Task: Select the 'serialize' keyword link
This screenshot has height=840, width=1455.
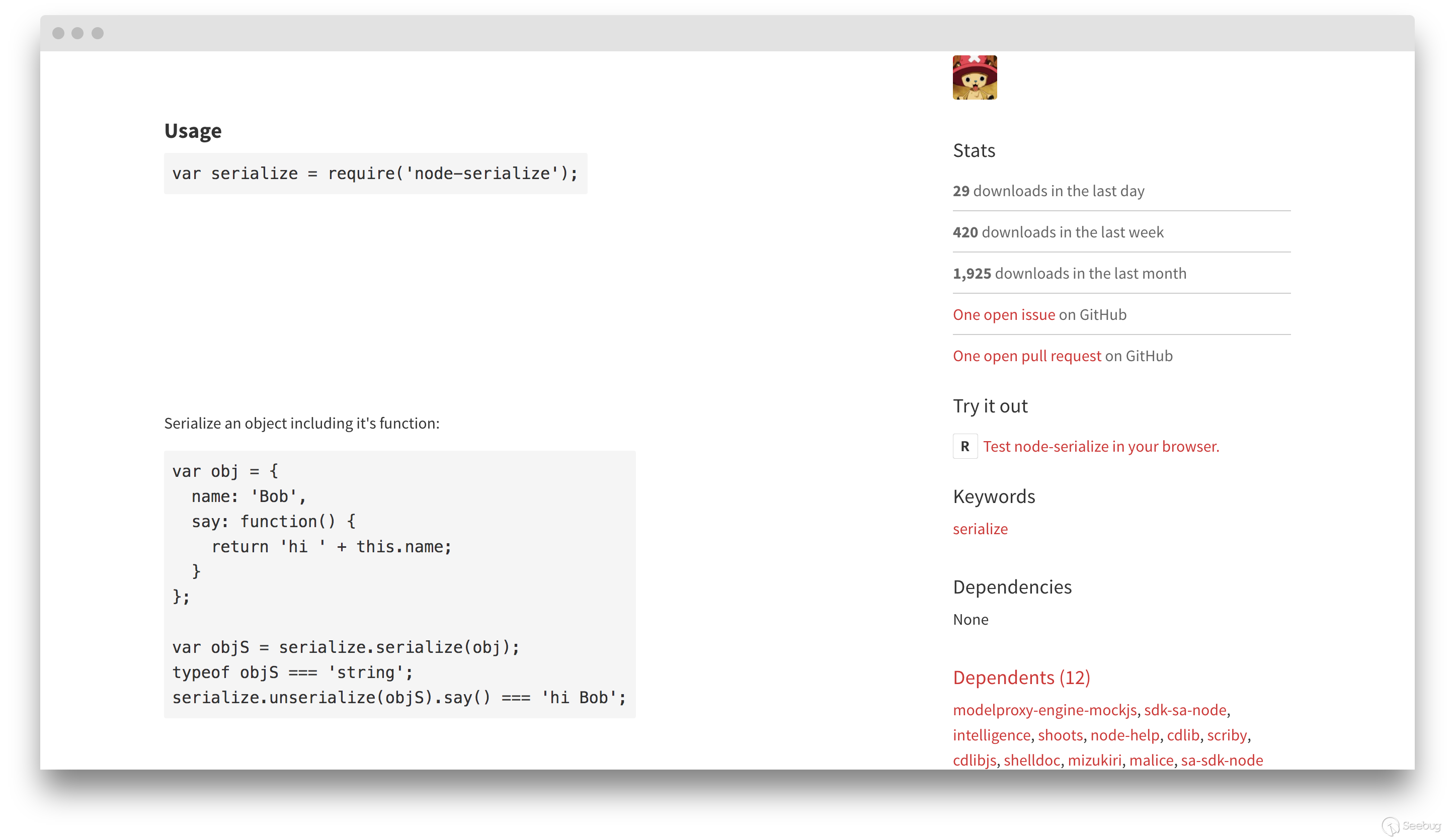Action: point(980,529)
